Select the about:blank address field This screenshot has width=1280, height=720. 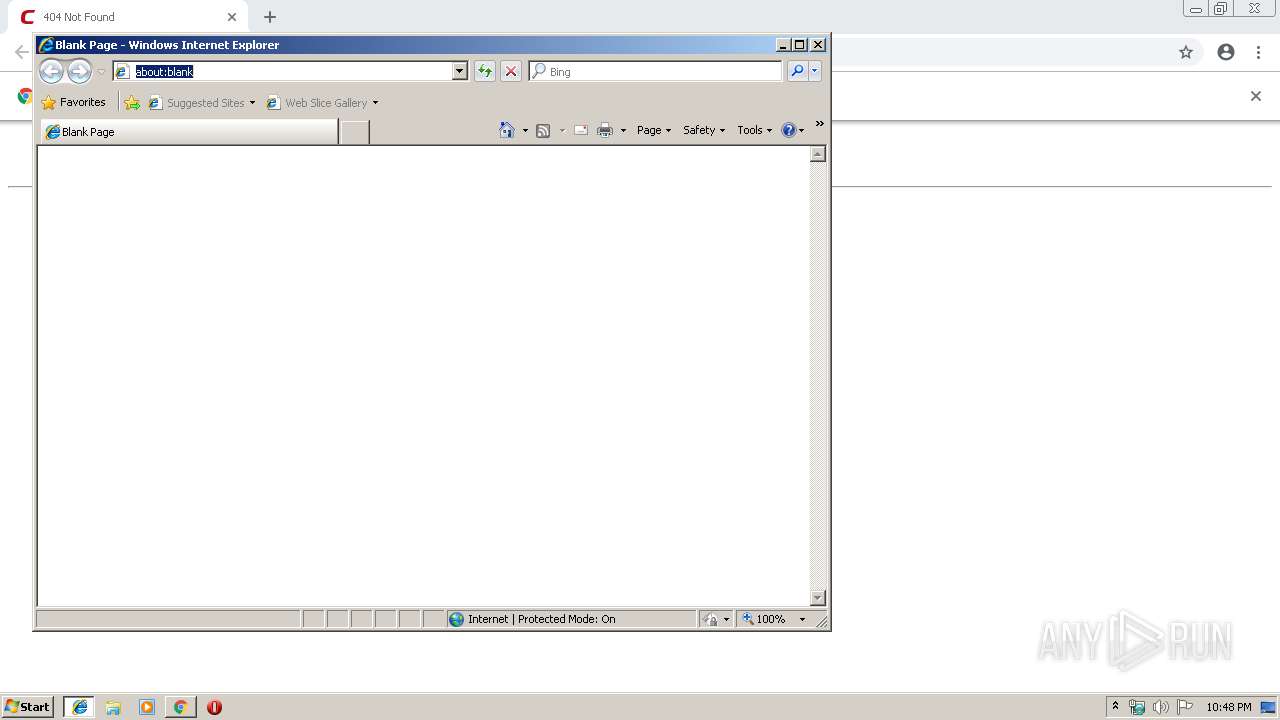click(283, 71)
